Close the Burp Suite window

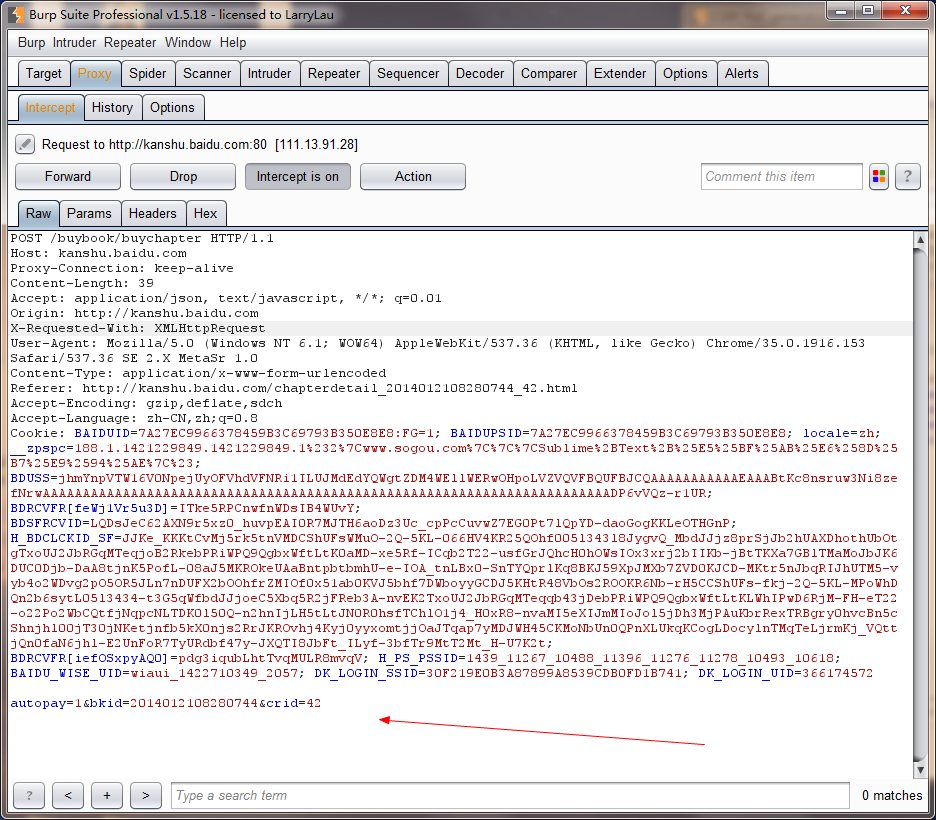pyautogui.click(x=905, y=11)
